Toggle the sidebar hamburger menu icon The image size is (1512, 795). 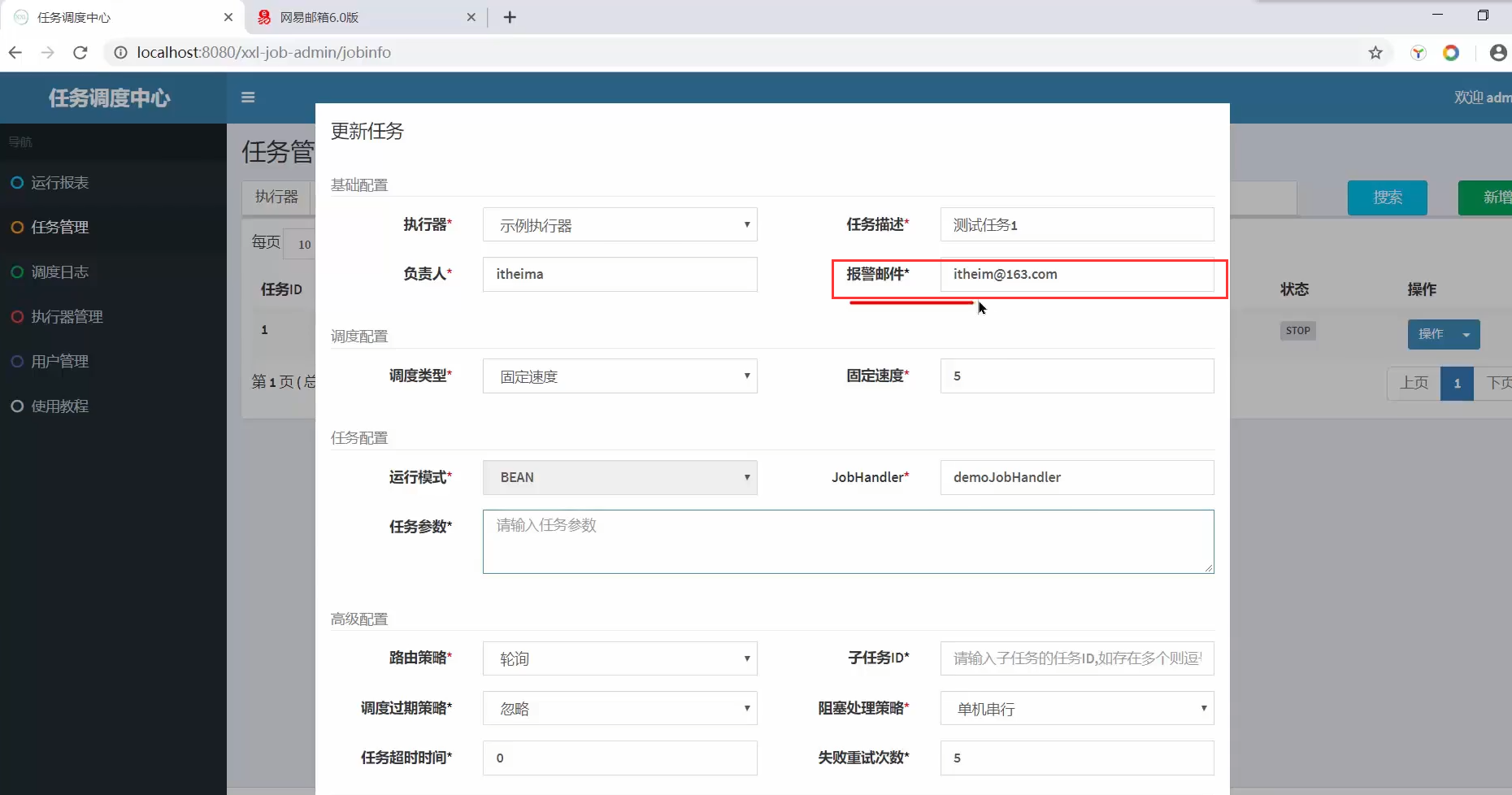tap(248, 98)
